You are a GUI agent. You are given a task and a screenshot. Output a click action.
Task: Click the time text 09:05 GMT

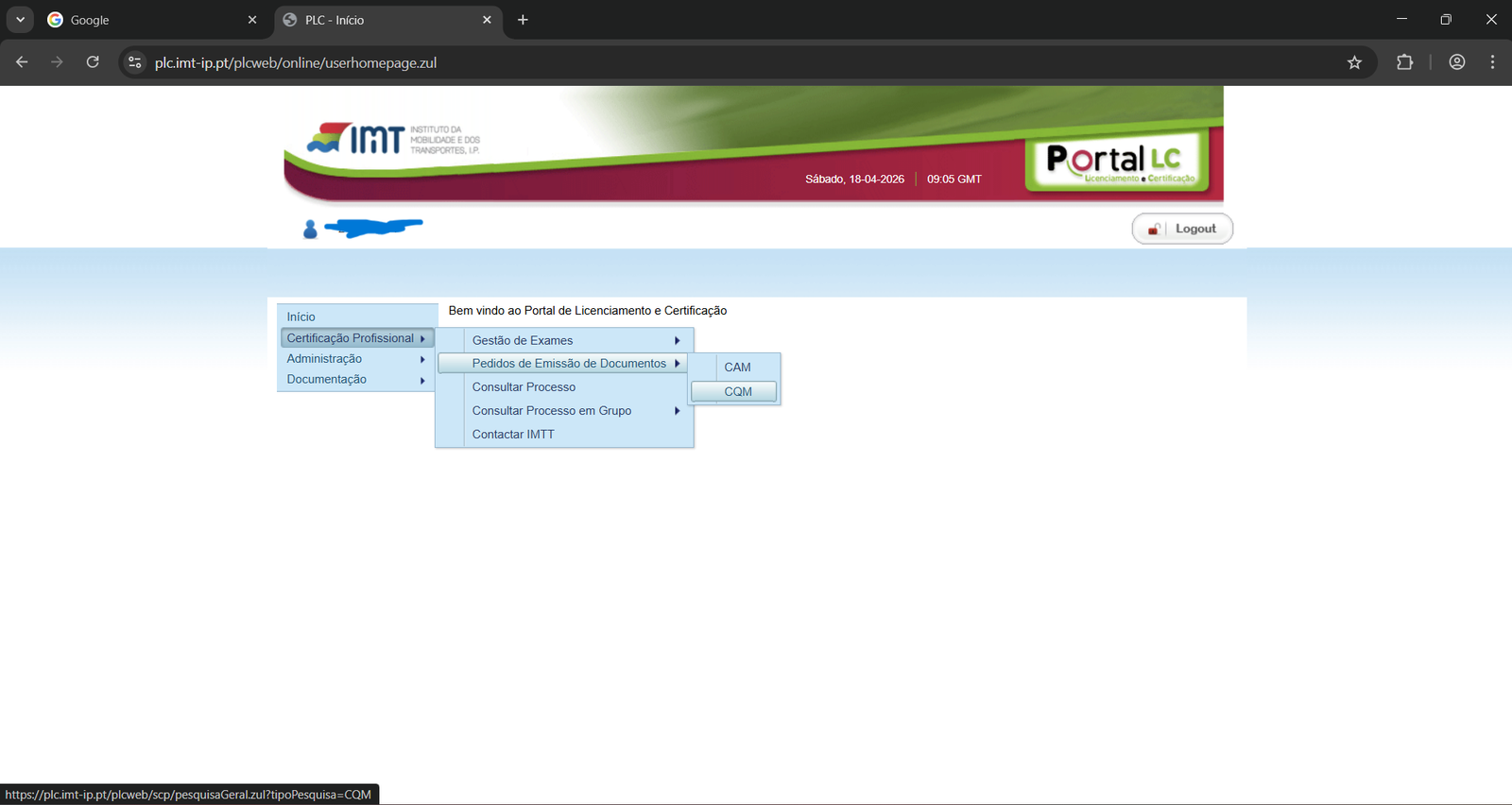(x=954, y=179)
